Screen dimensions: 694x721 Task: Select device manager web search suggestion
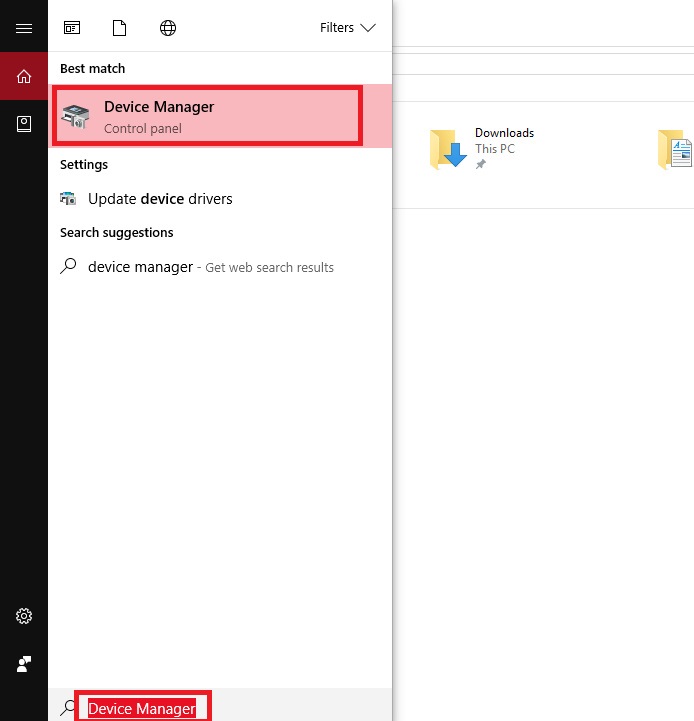click(x=220, y=267)
